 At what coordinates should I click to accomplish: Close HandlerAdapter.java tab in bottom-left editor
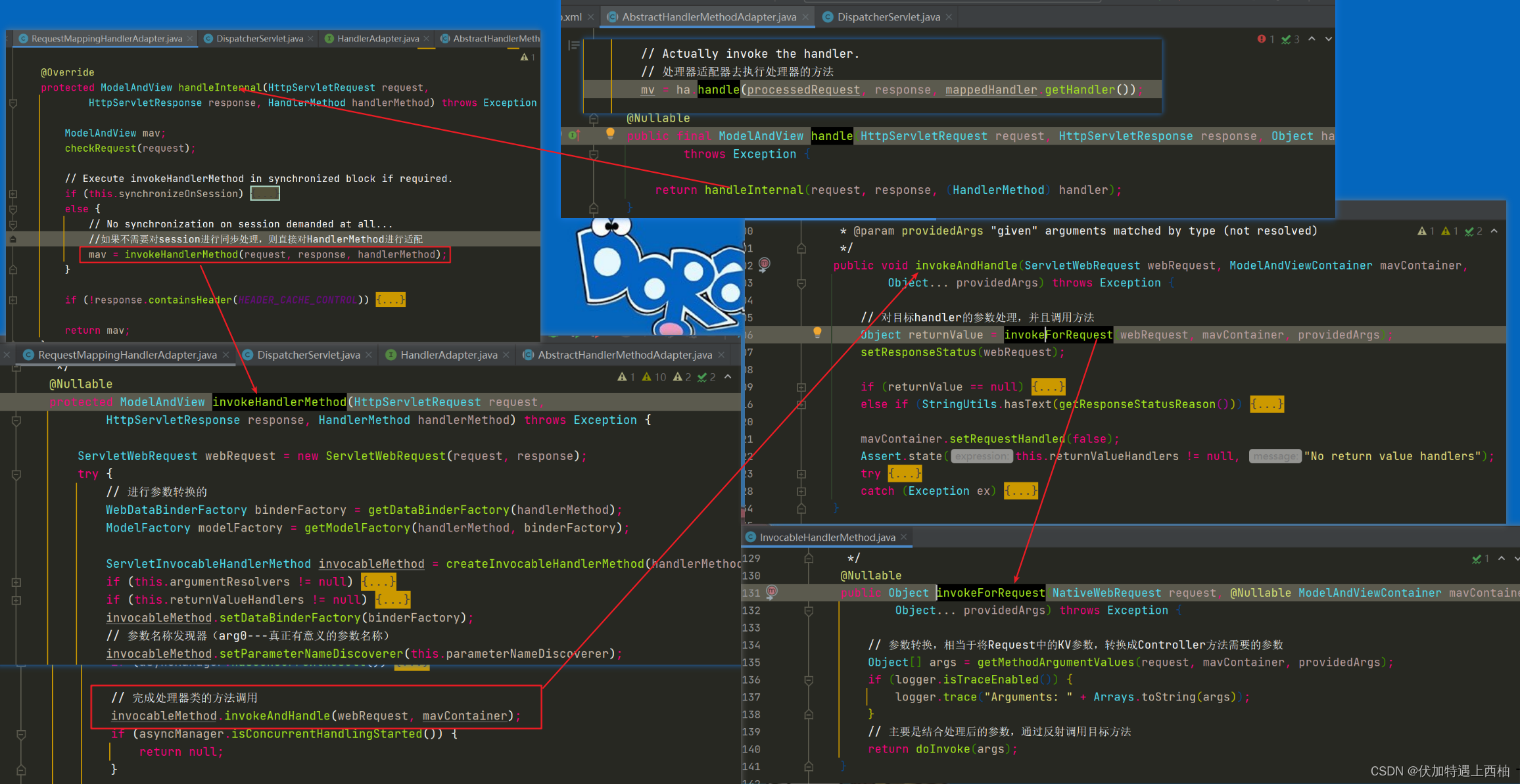coord(506,355)
